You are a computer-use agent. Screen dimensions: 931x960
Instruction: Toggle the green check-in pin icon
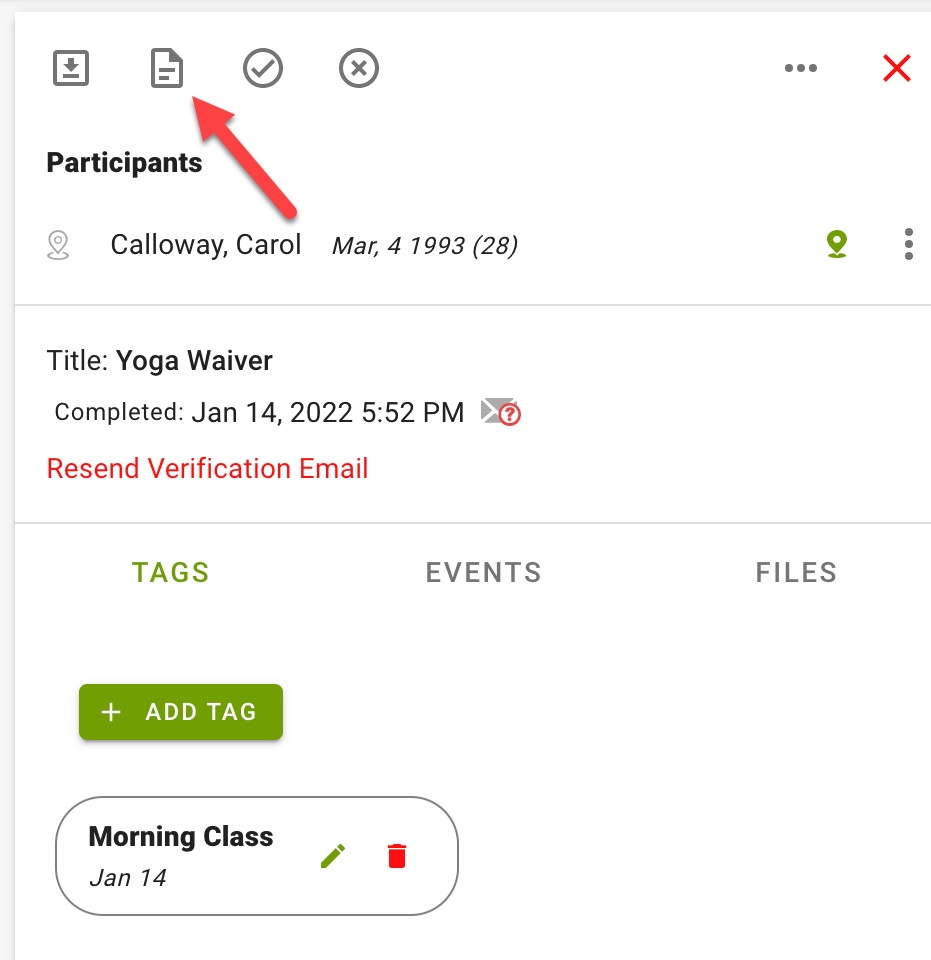tap(837, 244)
